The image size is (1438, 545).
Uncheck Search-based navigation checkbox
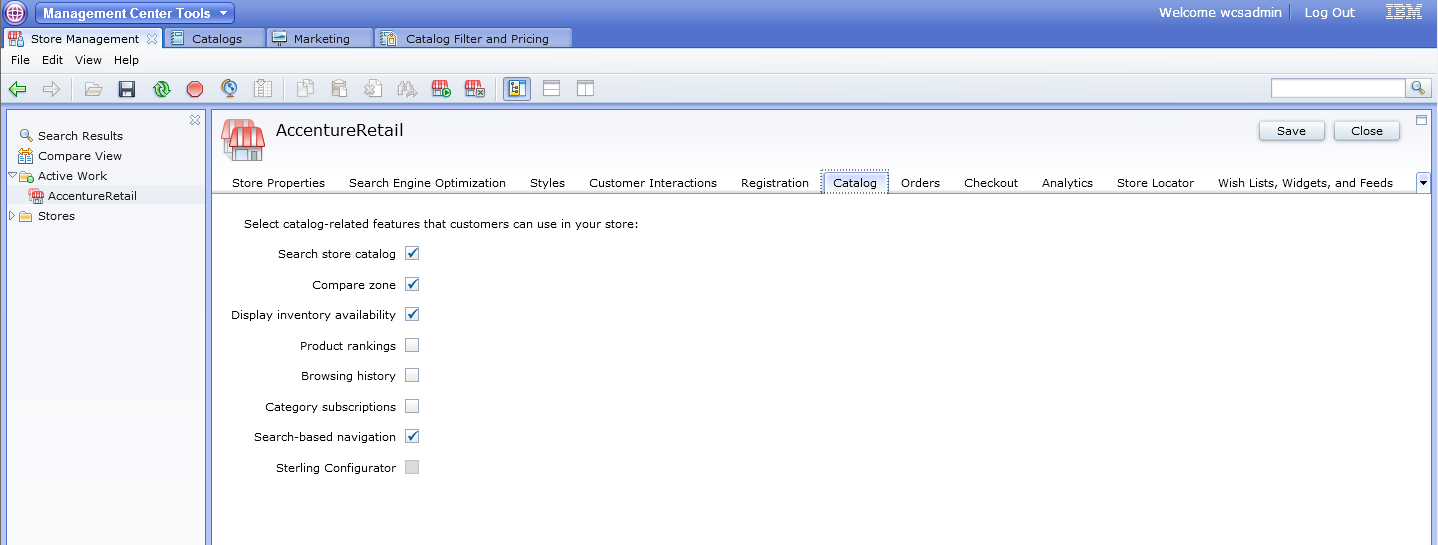pyautogui.click(x=412, y=436)
